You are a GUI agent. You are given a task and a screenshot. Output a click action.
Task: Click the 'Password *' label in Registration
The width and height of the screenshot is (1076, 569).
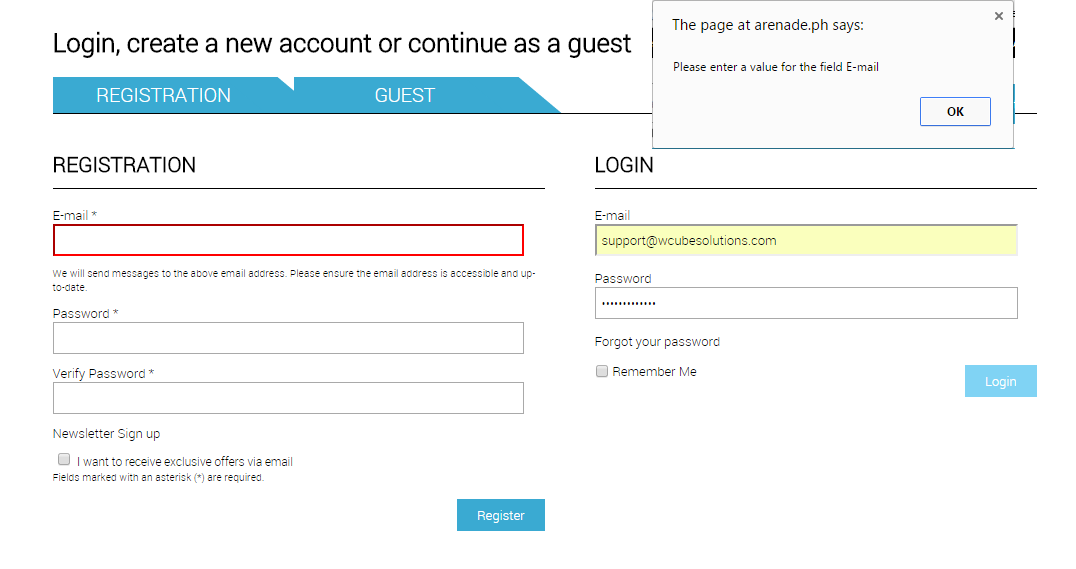tap(85, 314)
